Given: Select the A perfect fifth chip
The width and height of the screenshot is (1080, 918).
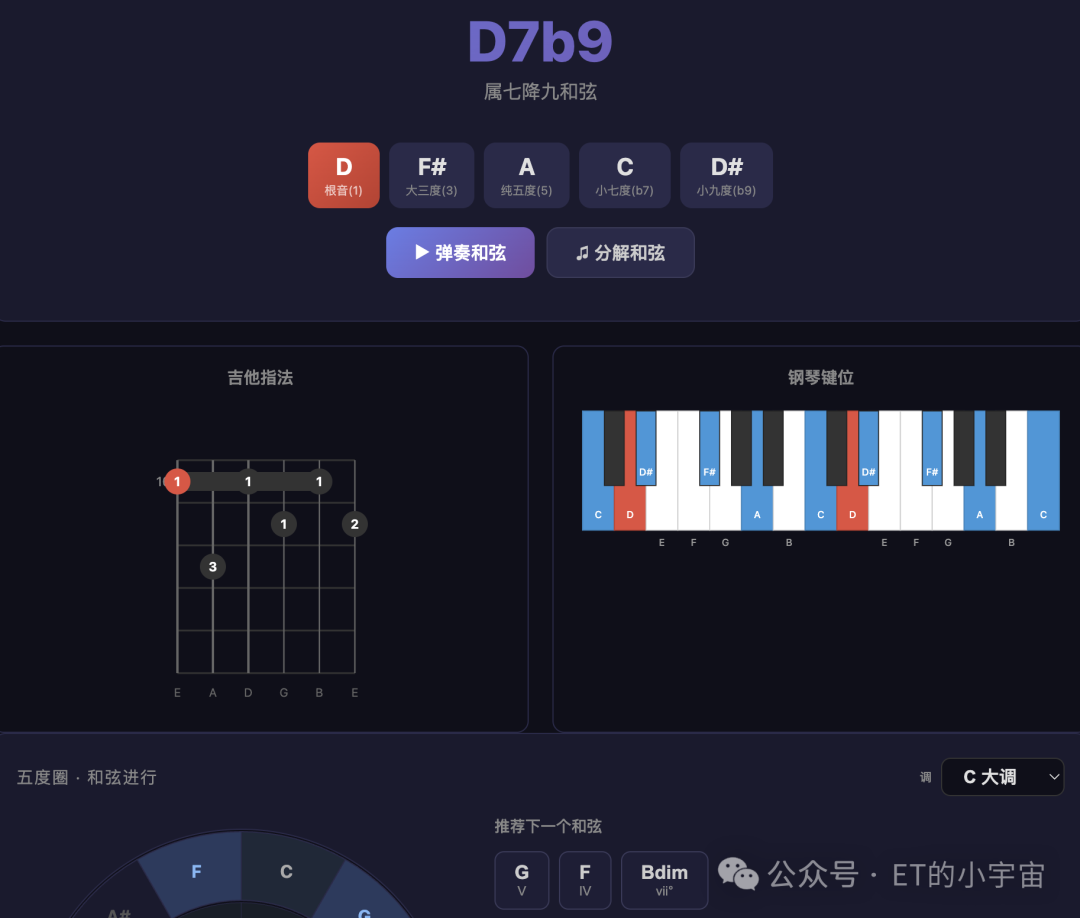Looking at the screenshot, I should [x=526, y=176].
